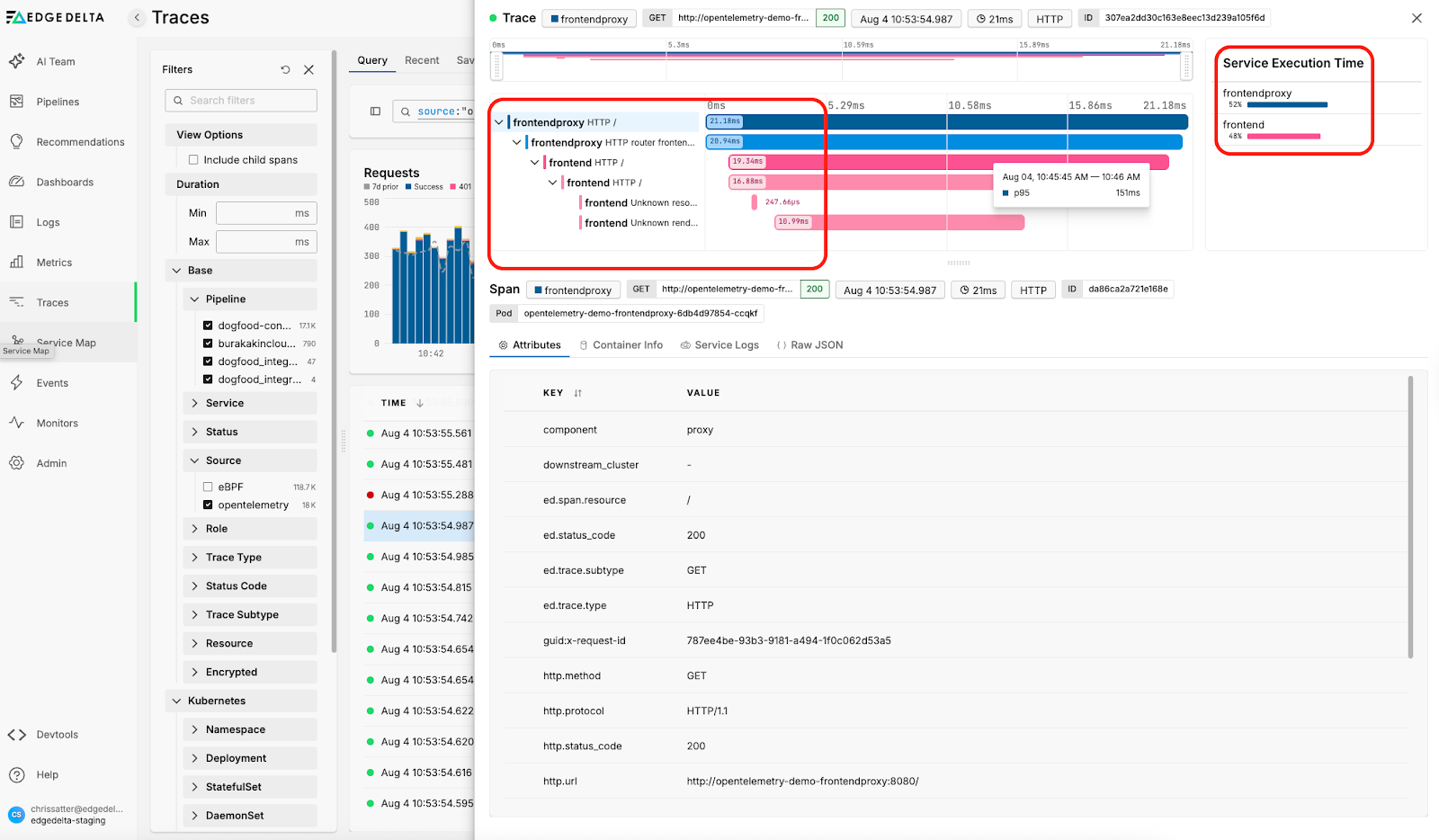Click the Pipelines sidebar icon
1439x840 pixels.
click(16, 102)
